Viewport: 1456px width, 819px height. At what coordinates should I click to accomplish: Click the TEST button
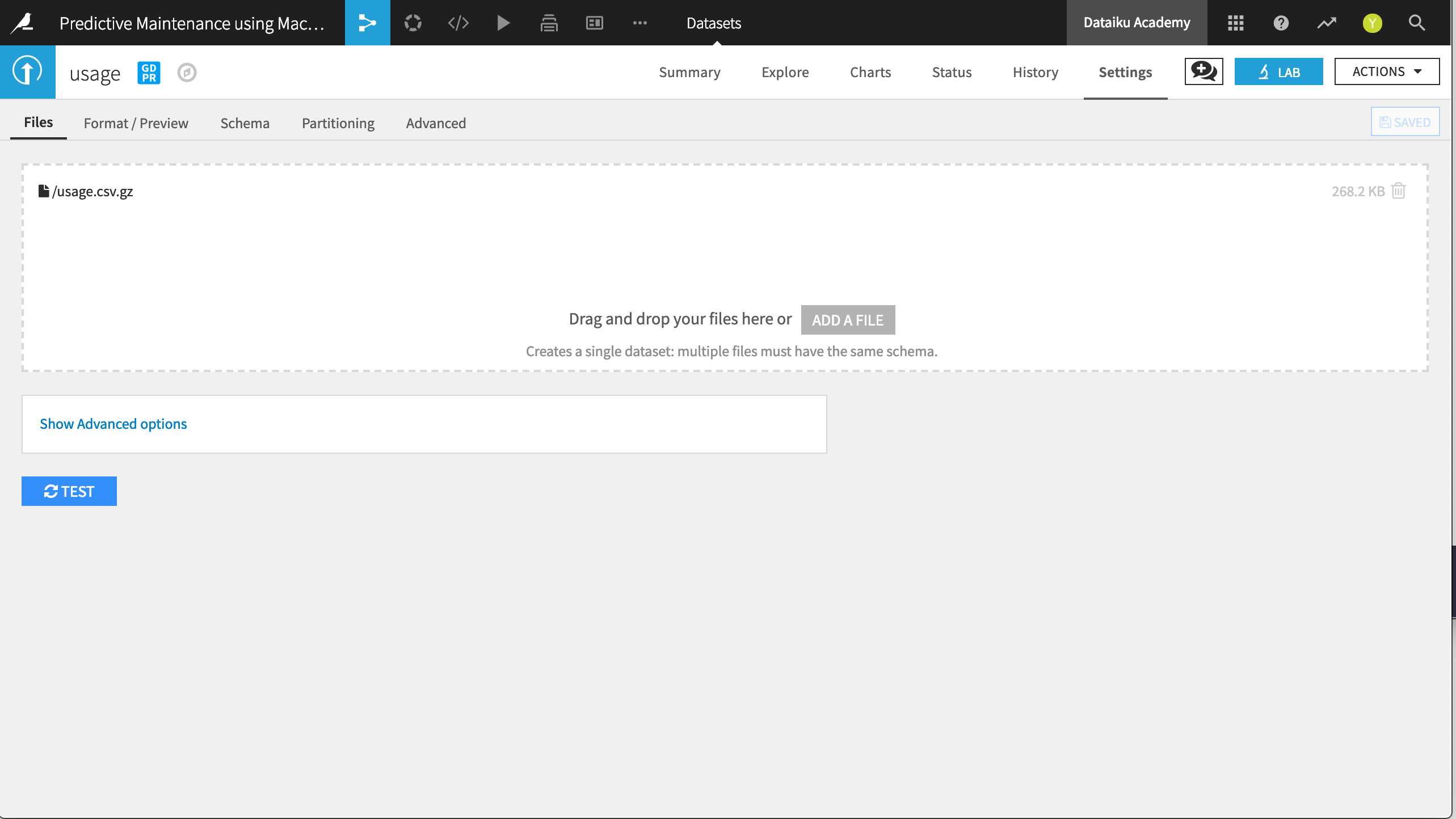(x=70, y=491)
